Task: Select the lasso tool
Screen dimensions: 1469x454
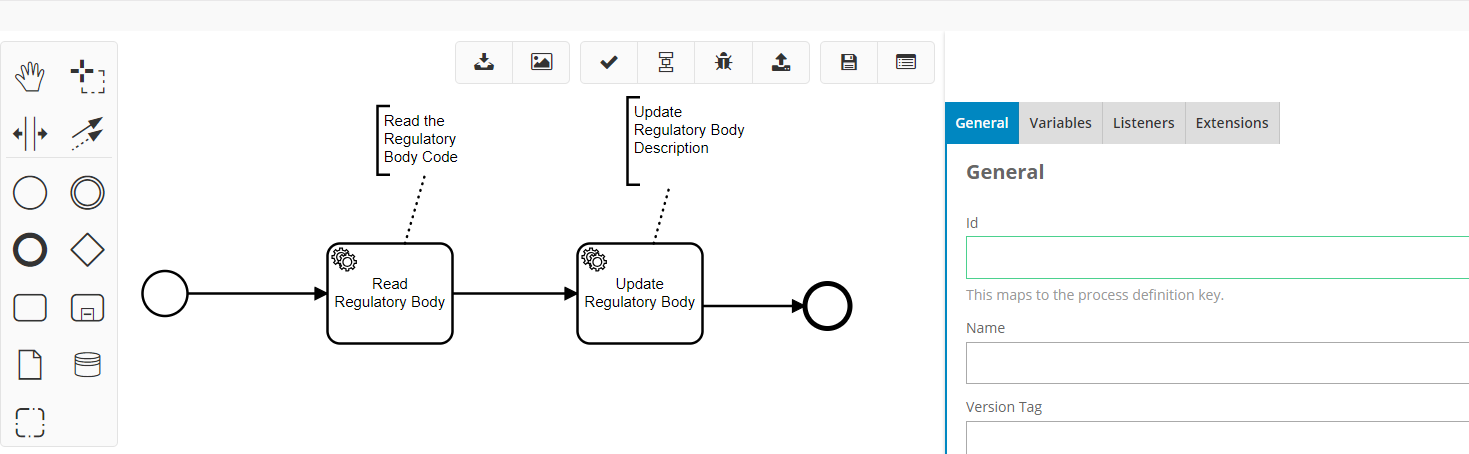Action: click(x=88, y=76)
